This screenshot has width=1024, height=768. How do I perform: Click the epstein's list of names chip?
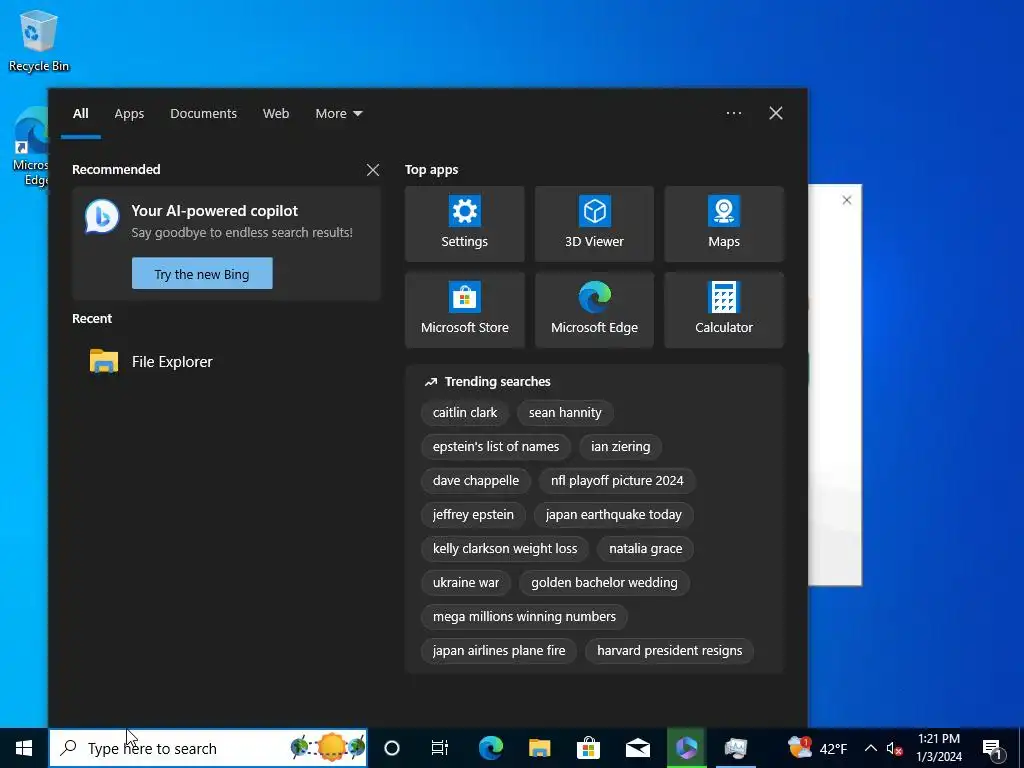click(496, 447)
